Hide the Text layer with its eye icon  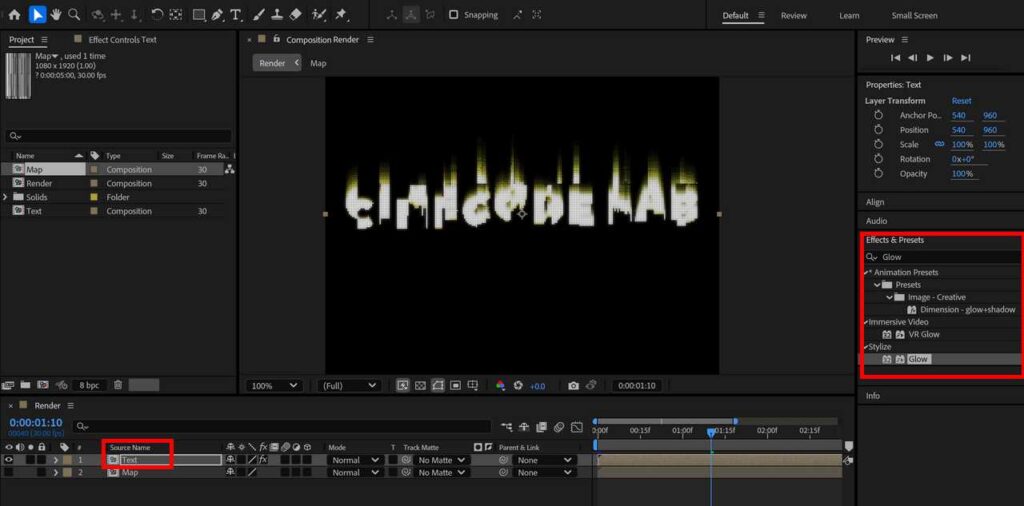pos(8,460)
